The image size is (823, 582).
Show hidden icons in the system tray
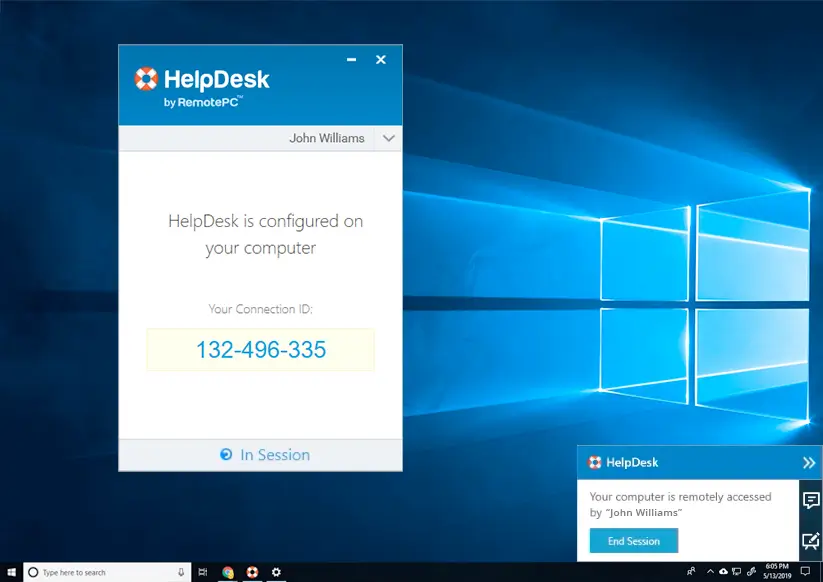[x=709, y=571]
